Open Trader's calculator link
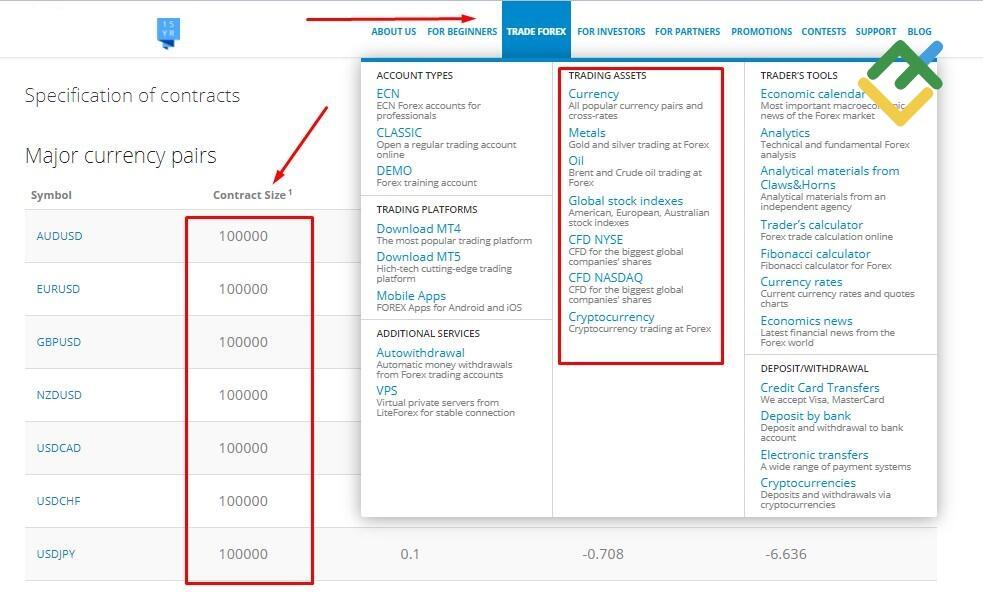This screenshot has height=615, width=983. click(x=811, y=225)
